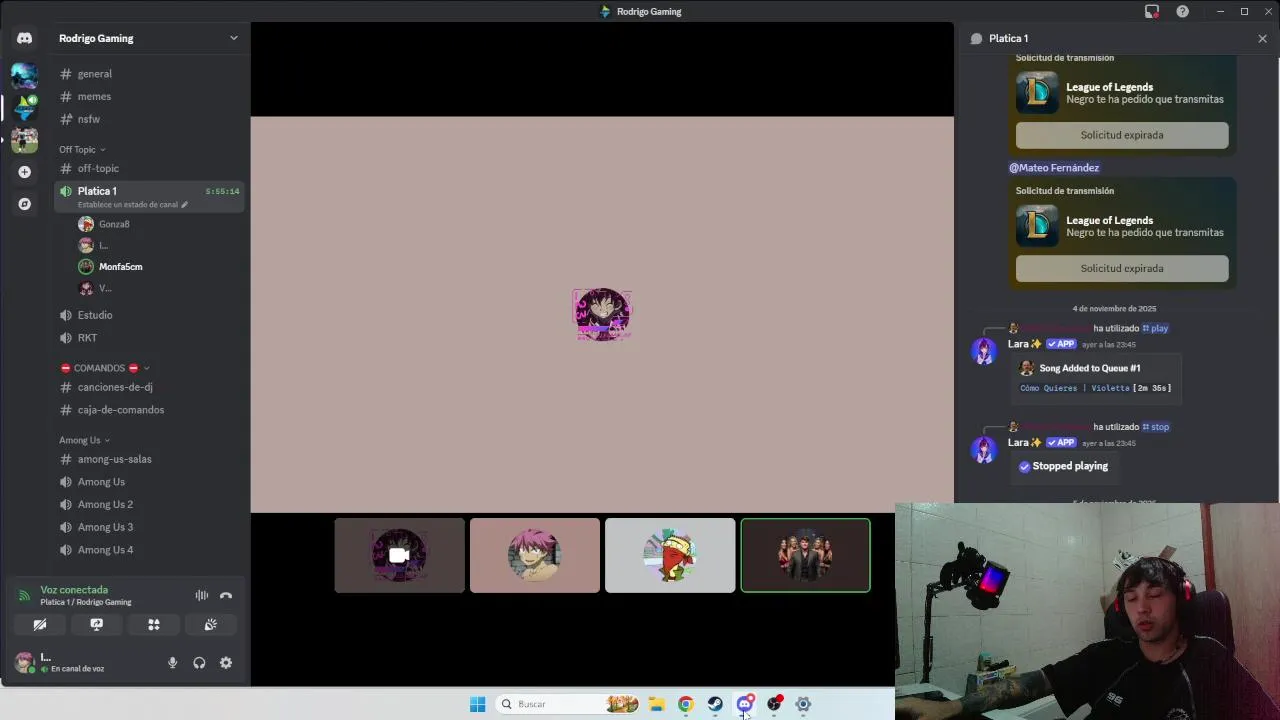Image resolution: width=1280 pixels, height=720 pixels.
Task: Open the soccer-player server icon
Action: click(24, 139)
